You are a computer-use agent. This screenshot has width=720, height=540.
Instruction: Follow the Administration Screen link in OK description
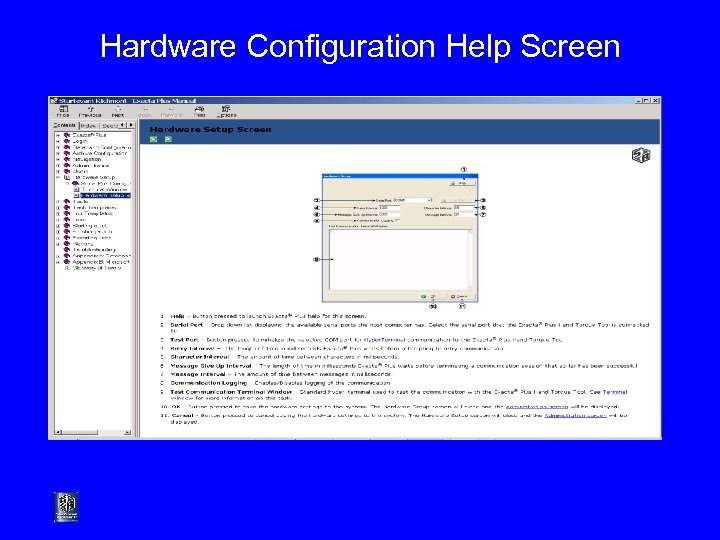pos(537,406)
